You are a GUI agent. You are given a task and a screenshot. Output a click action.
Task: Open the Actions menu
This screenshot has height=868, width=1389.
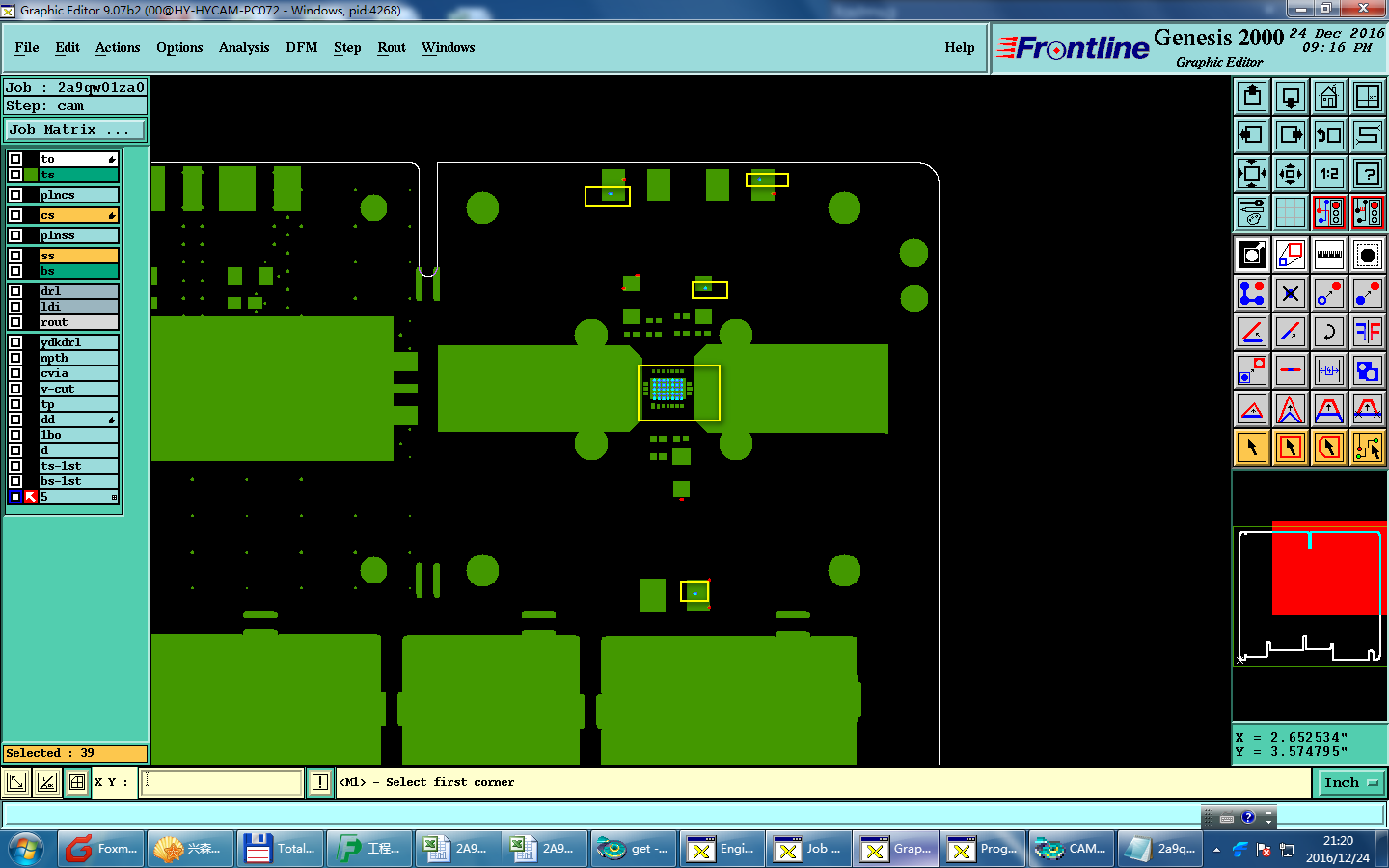(x=118, y=47)
